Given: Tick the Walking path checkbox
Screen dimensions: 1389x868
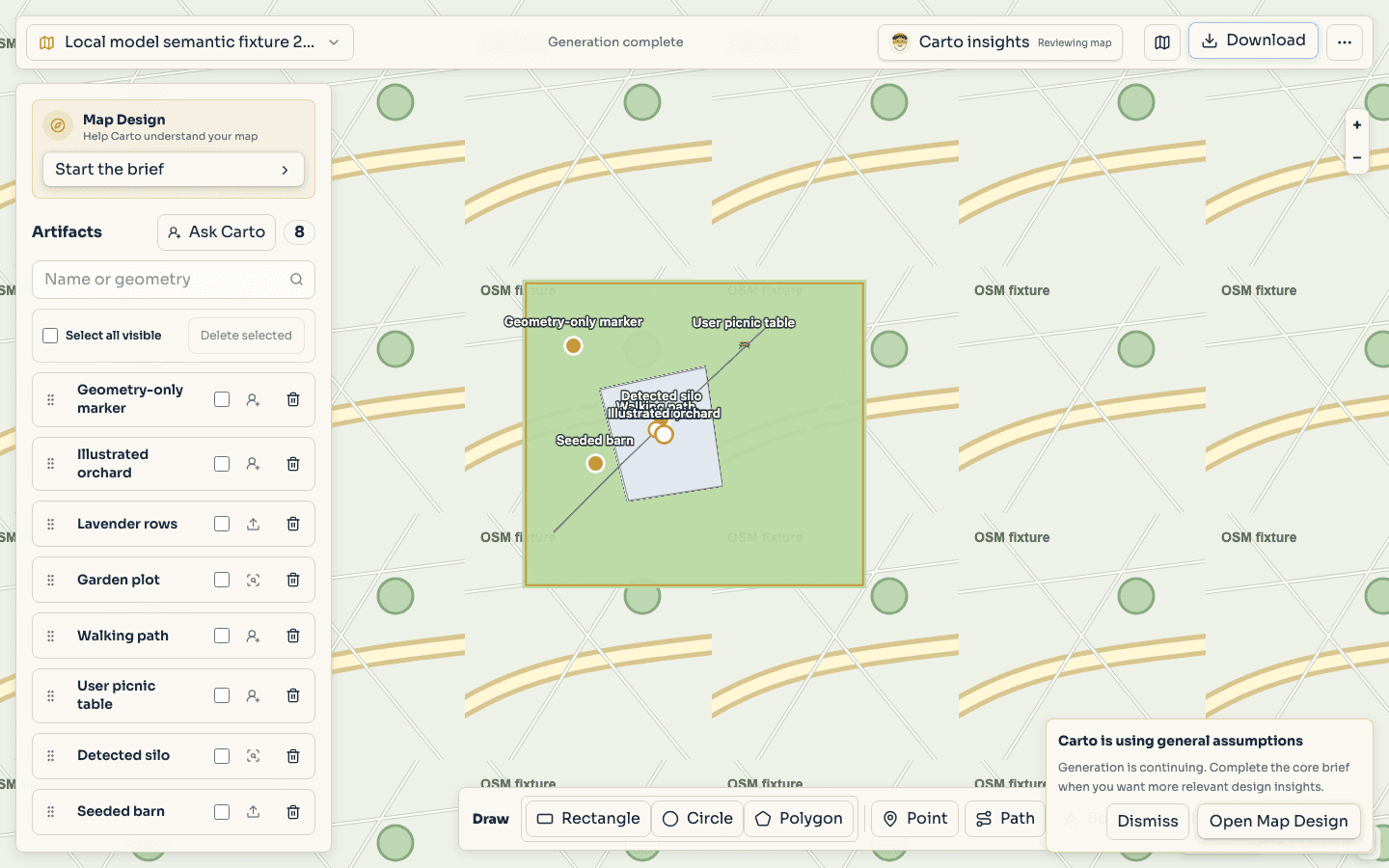Looking at the screenshot, I should coord(222,636).
